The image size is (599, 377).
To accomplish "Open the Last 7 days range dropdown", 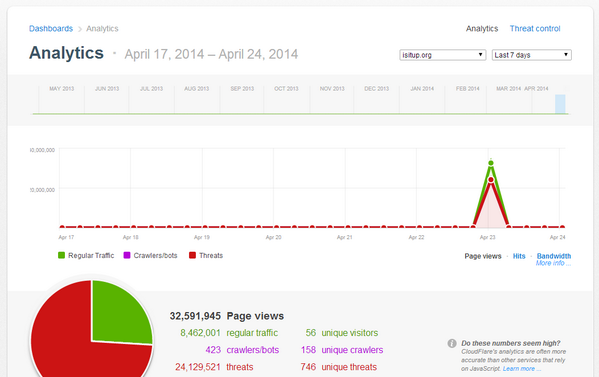I will click(531, 55).
